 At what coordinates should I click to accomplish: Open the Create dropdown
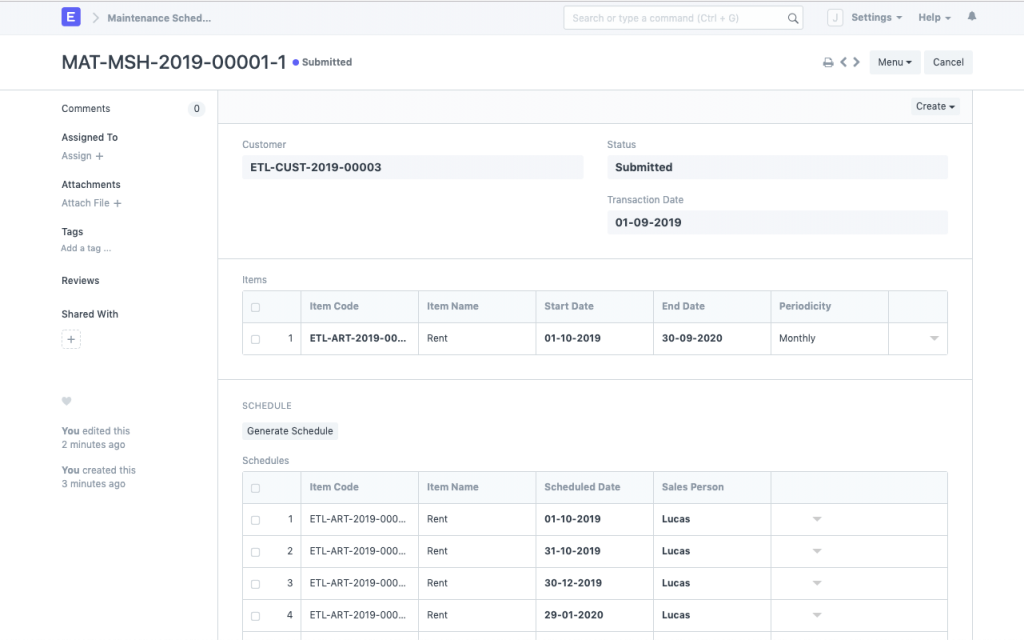point(935,106)
